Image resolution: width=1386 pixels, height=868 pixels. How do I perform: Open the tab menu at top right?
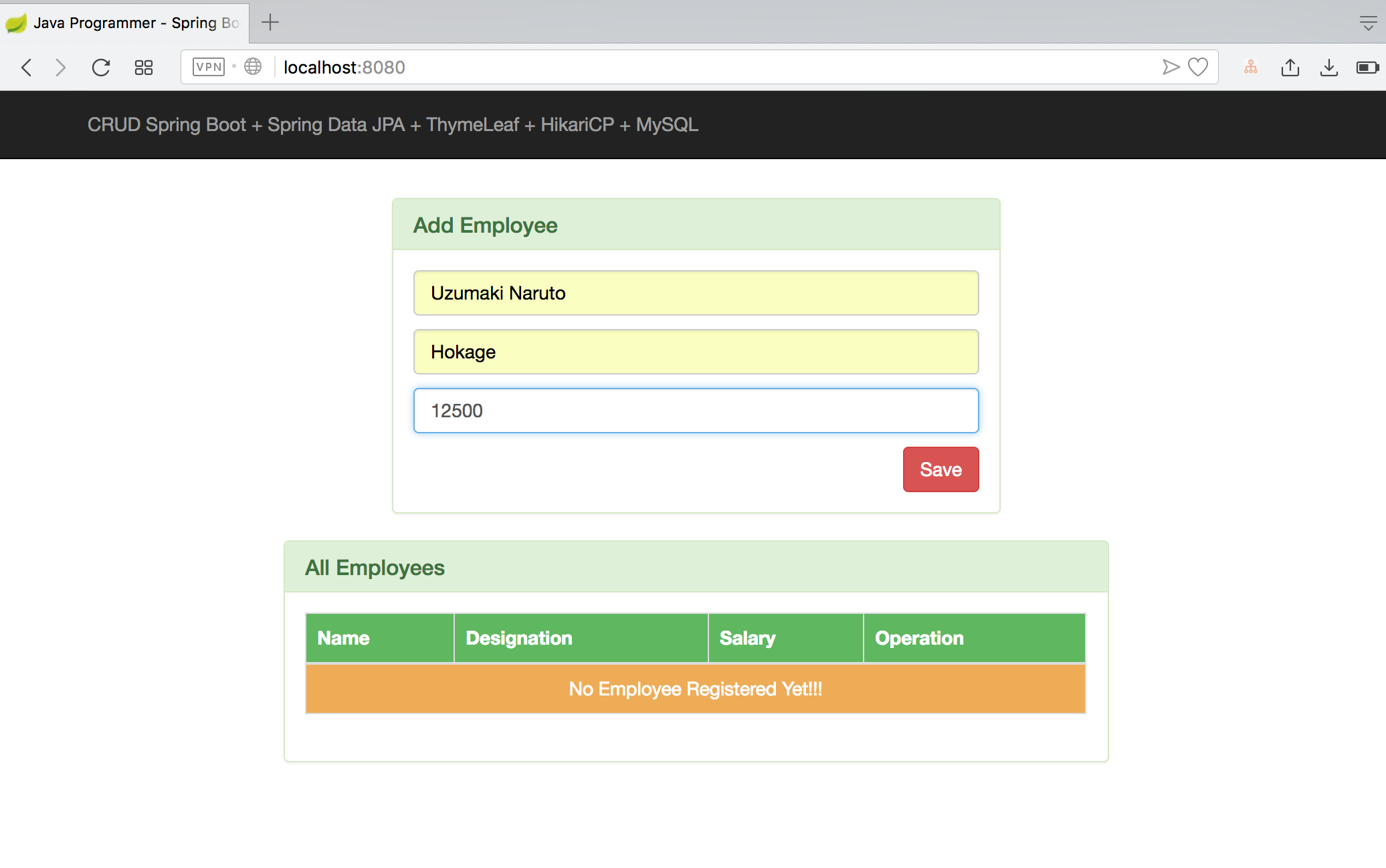pos(1368,23)
